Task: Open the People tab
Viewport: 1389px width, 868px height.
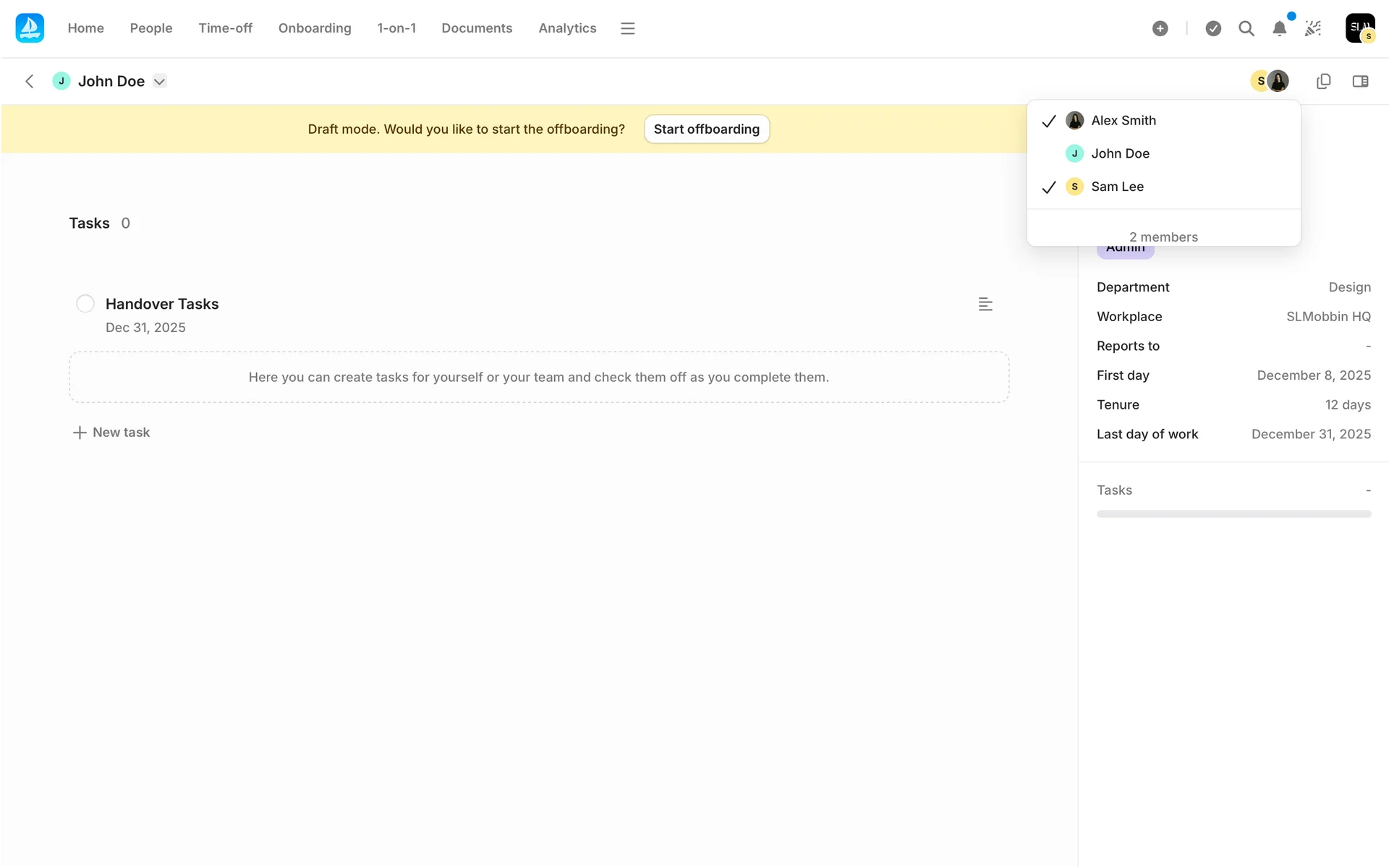Action: click(x=151, y=28)
